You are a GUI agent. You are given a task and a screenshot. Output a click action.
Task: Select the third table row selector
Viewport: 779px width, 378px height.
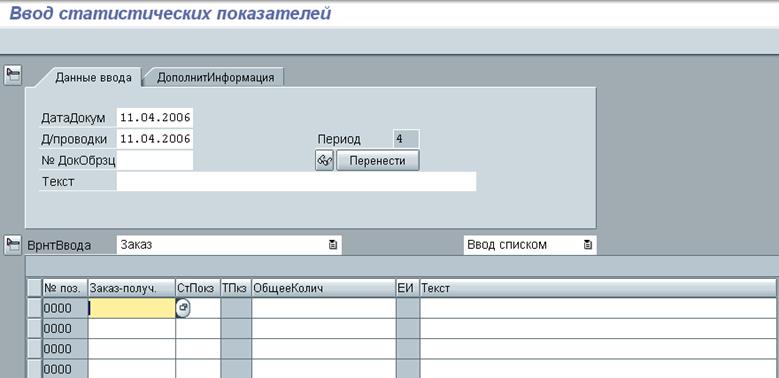35,349
